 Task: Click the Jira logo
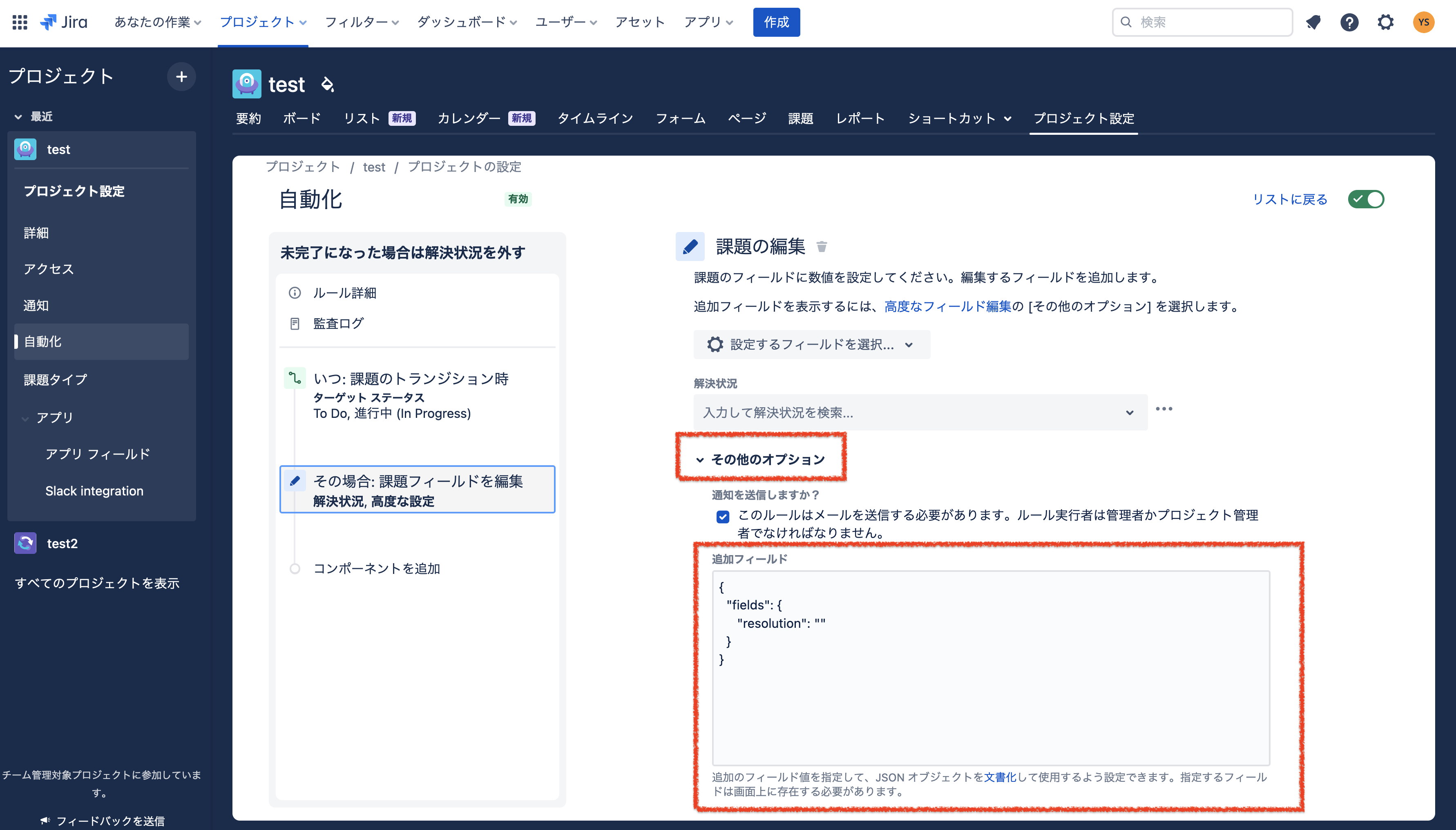click(64, 22)
